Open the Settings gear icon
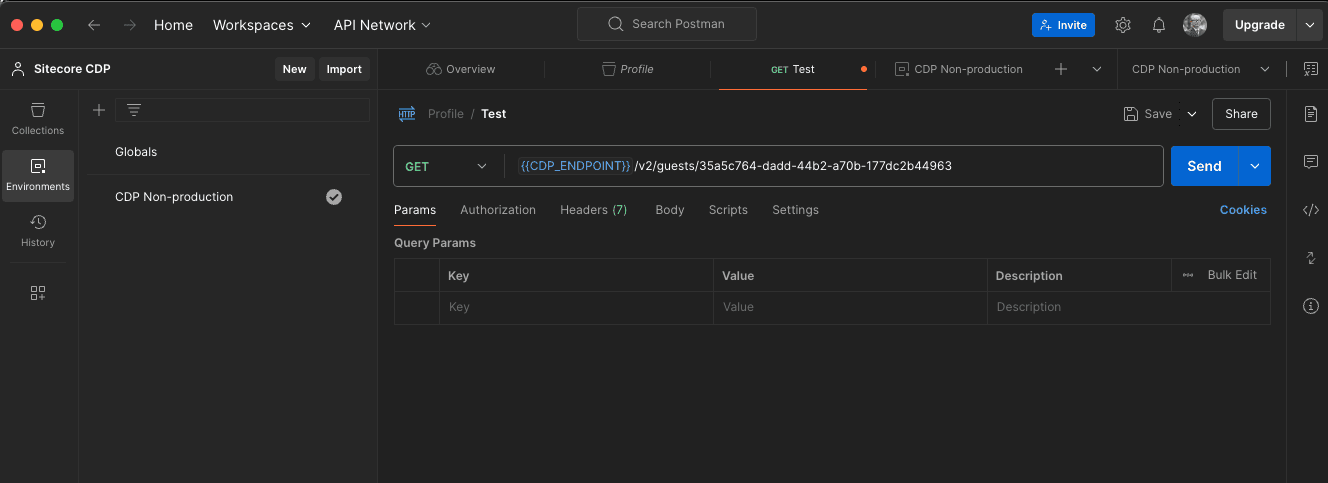Image resolution: width=1328 pixels, height=483 pixels. coord(1123,25)
